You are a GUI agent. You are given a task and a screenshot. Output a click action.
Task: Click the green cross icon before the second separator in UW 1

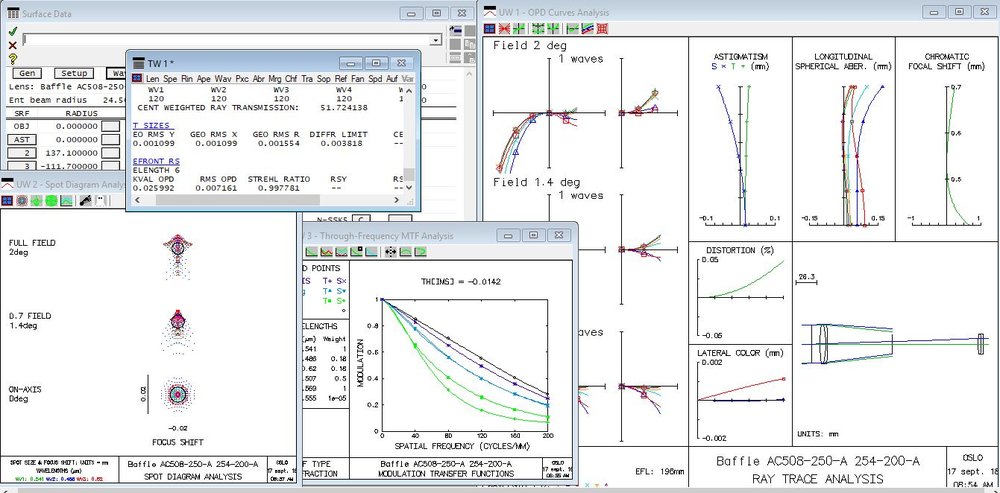pos(553,29)
